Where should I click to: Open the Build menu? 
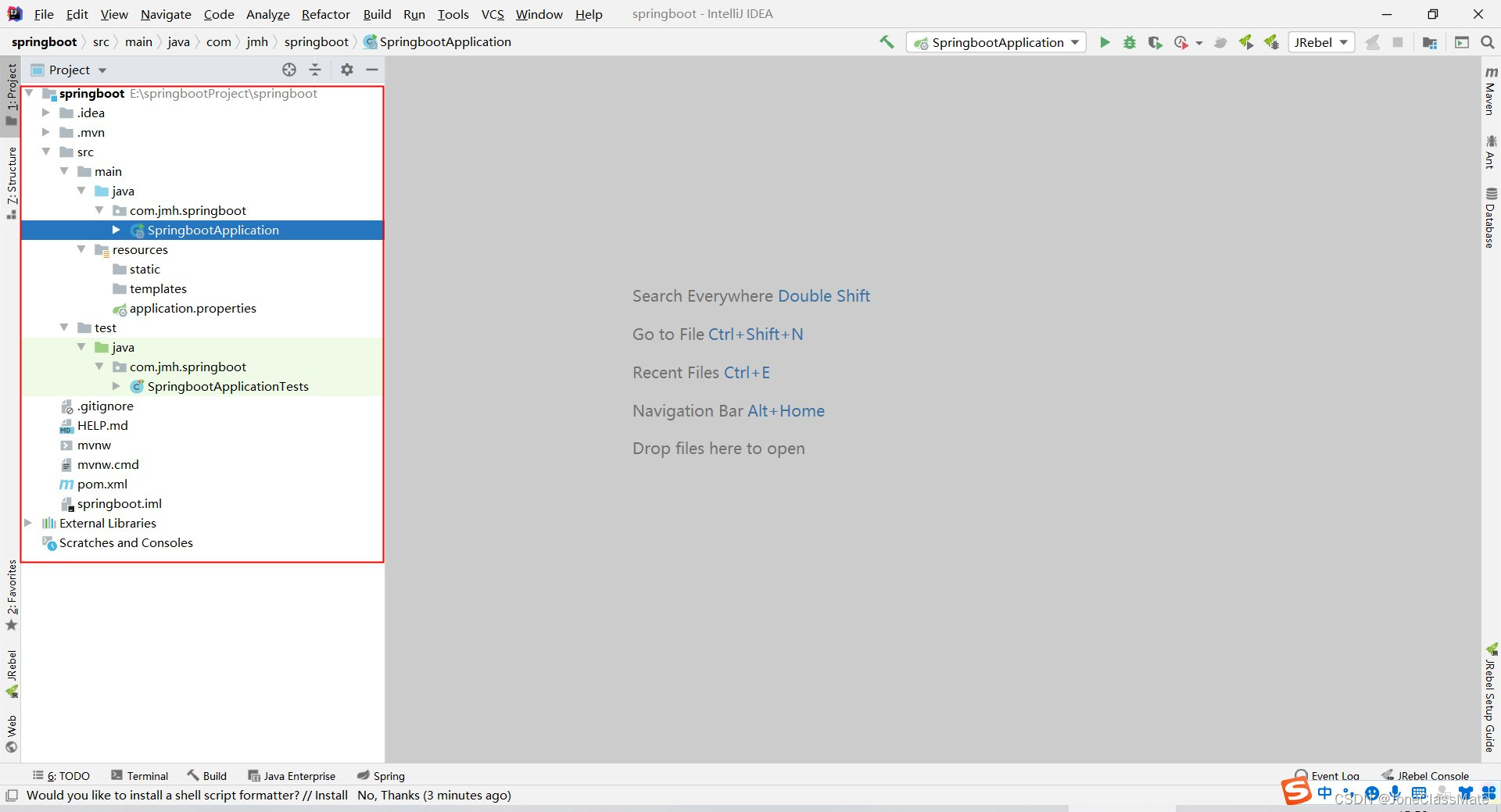377,14
